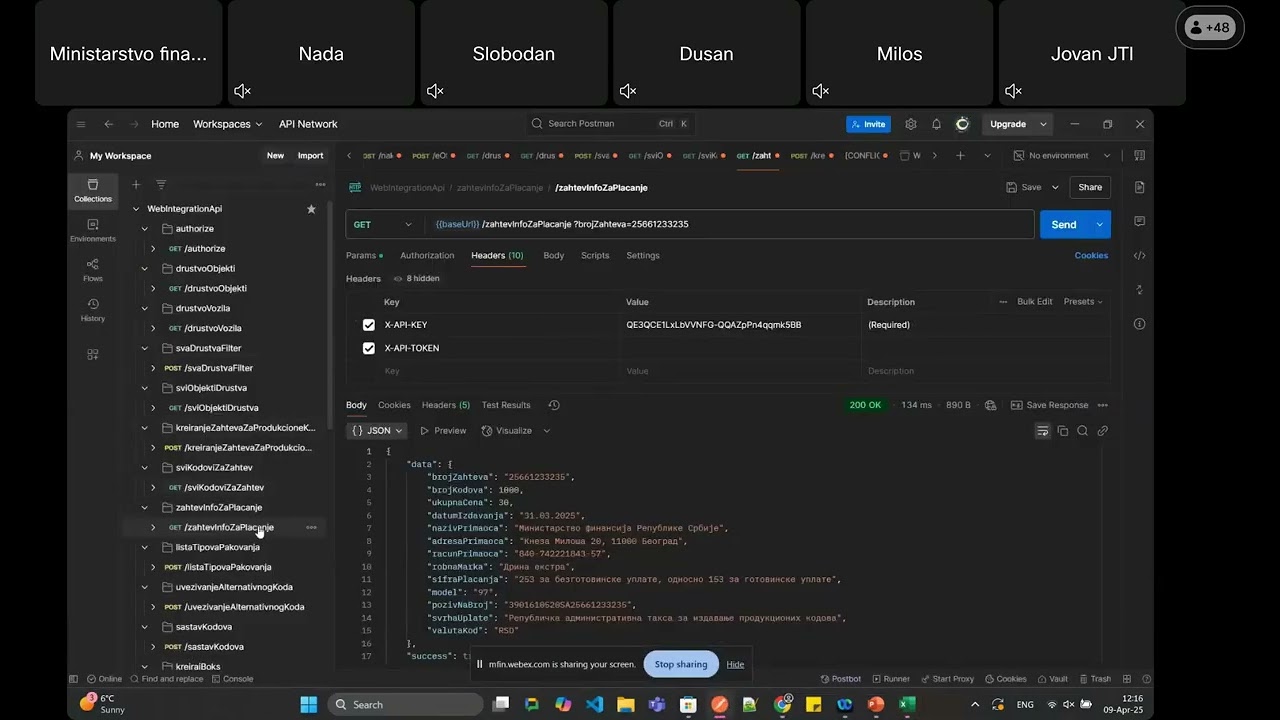The height and width of the screenshot is (720, 1280).
Task: Switch to the Authorization tab
Action: (427, 256)
